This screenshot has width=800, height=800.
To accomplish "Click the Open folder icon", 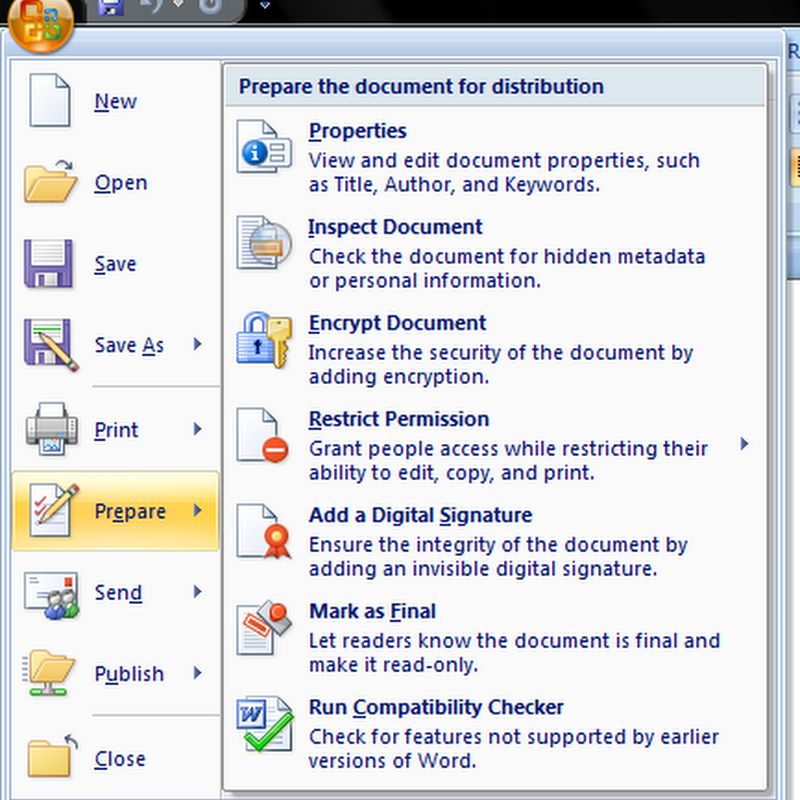I will 50,181.
